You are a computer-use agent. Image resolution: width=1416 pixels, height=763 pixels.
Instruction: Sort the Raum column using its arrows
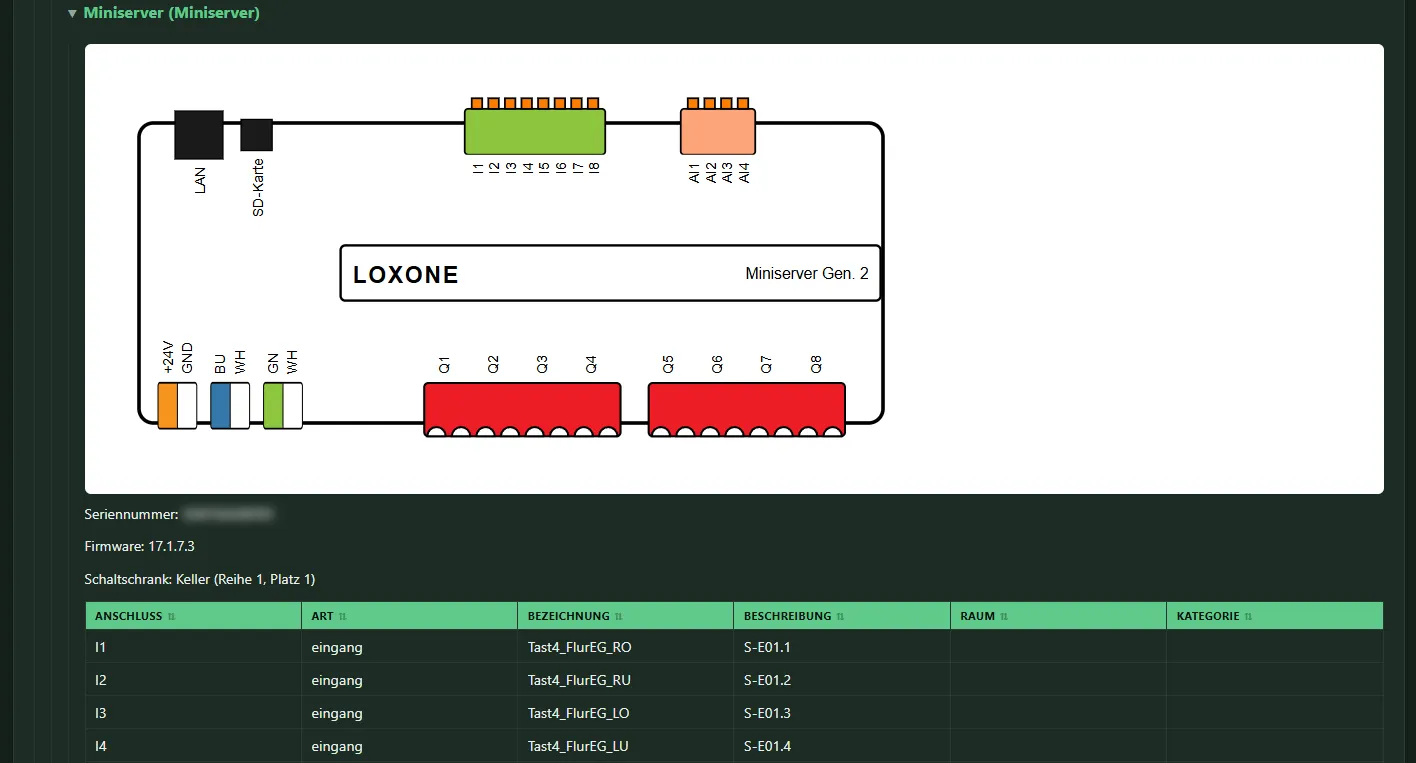click(x=1004, y=617)
